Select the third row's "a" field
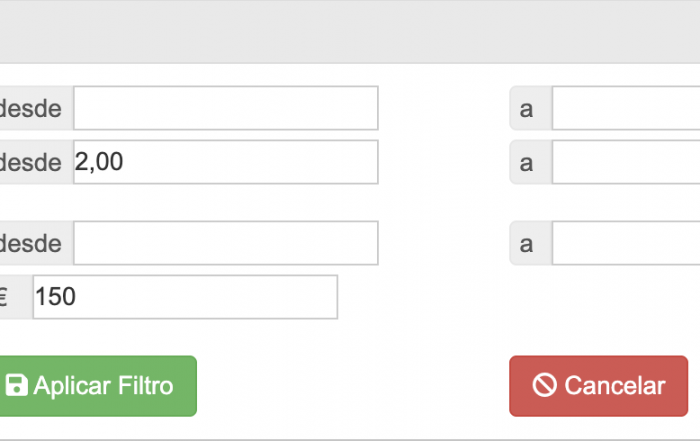This screenshot has height=441, width=700. (625, 243)
